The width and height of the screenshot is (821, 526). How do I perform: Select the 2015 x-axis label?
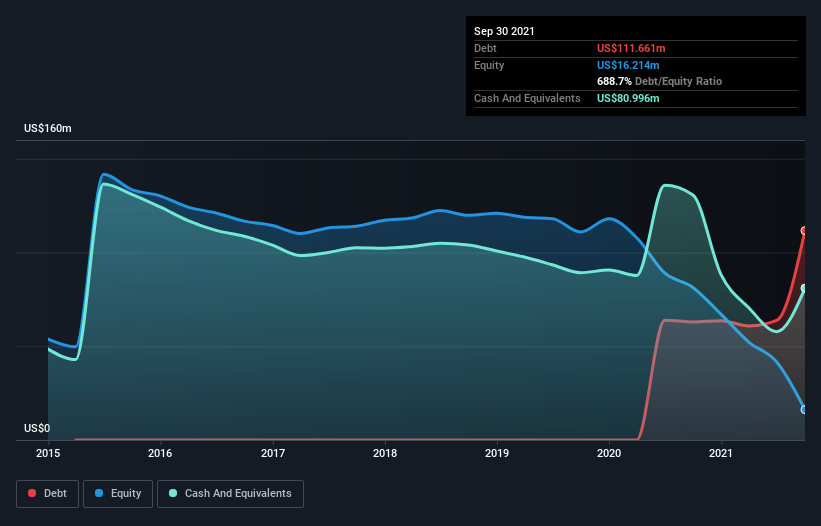[48, 453]
